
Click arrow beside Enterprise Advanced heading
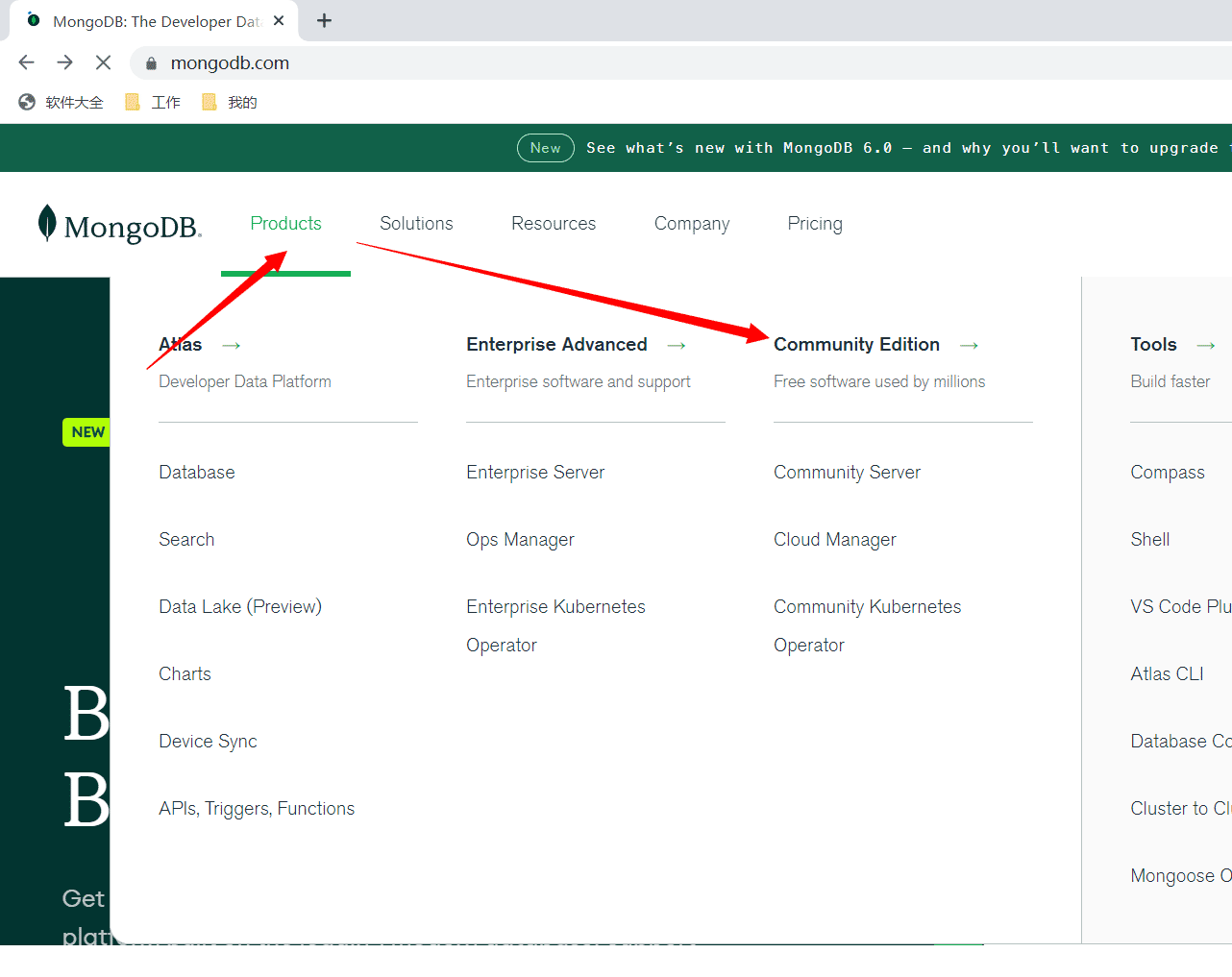pyautogui.click(x=677, y=345)
